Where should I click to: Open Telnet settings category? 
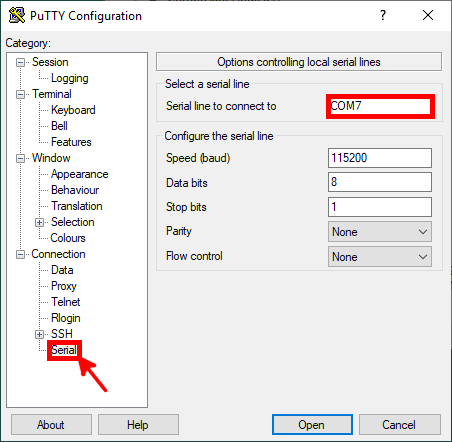click(66, 302)
